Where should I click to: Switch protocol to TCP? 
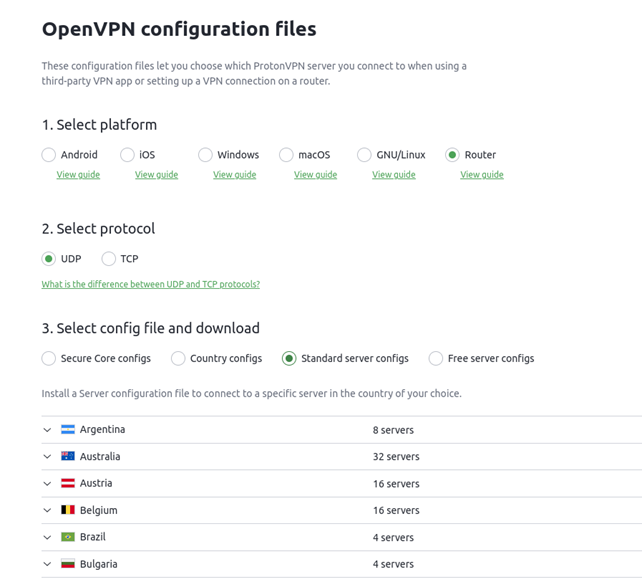point(109,259)
